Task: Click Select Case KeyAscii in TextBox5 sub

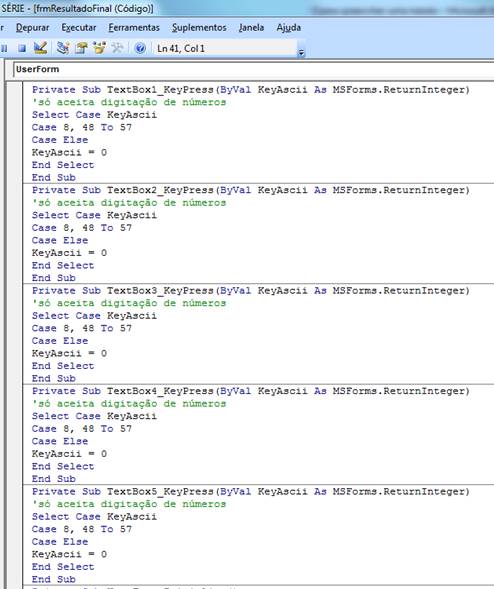Action: tap(94, 517)
